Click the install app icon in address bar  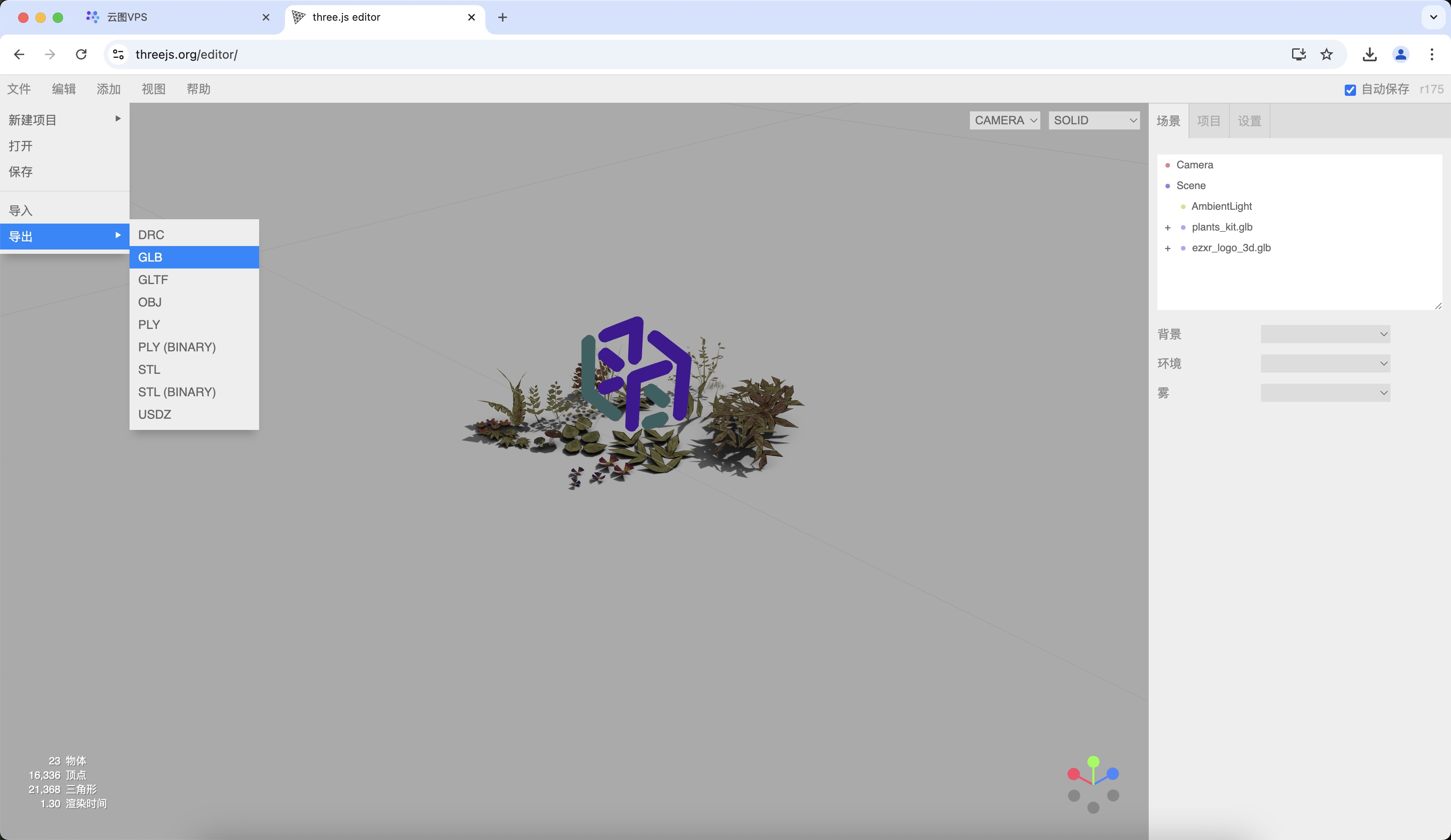tap(1299, 54)
